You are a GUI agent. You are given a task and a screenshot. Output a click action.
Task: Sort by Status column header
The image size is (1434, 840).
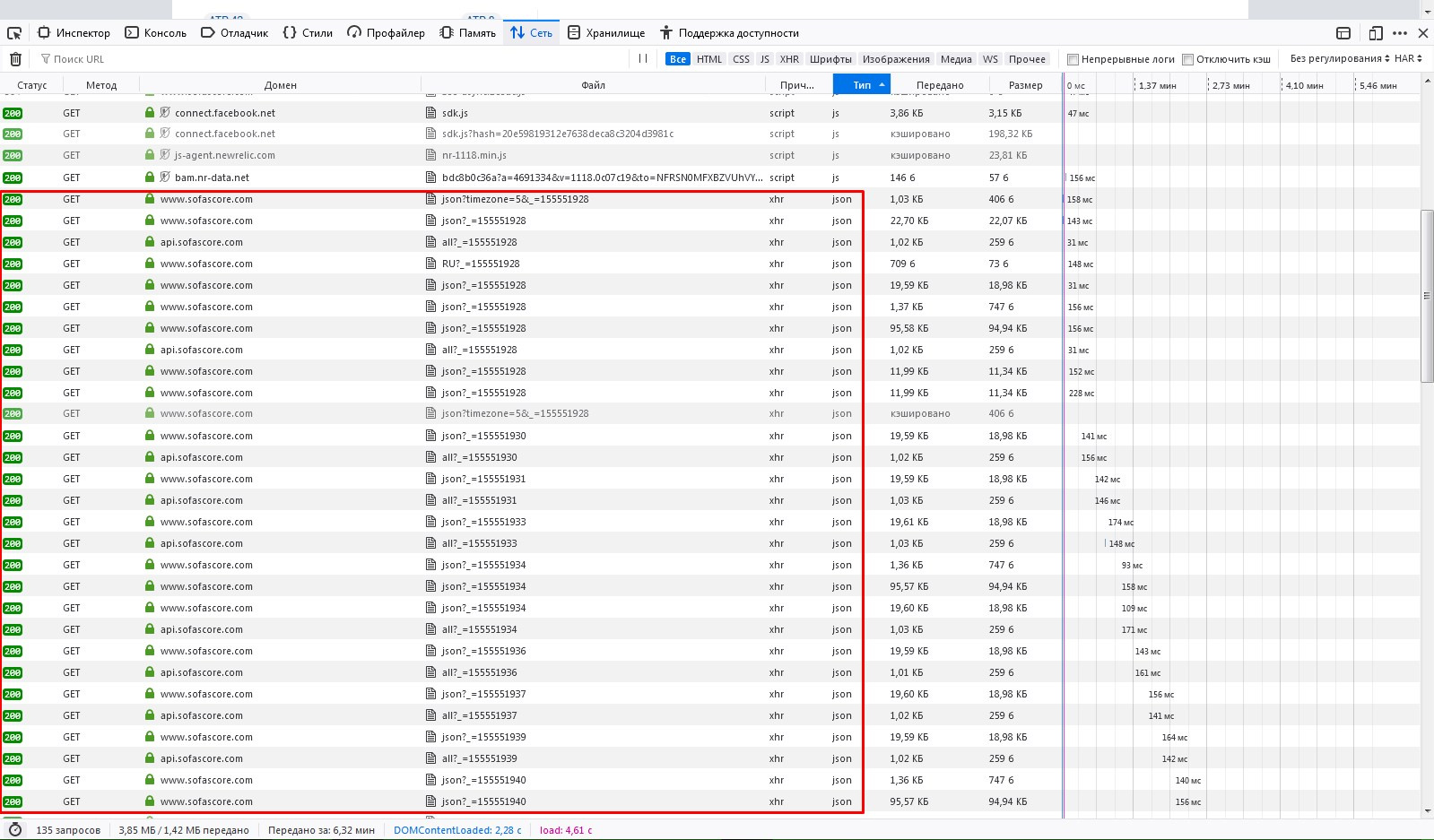click(x=31, y=85)
